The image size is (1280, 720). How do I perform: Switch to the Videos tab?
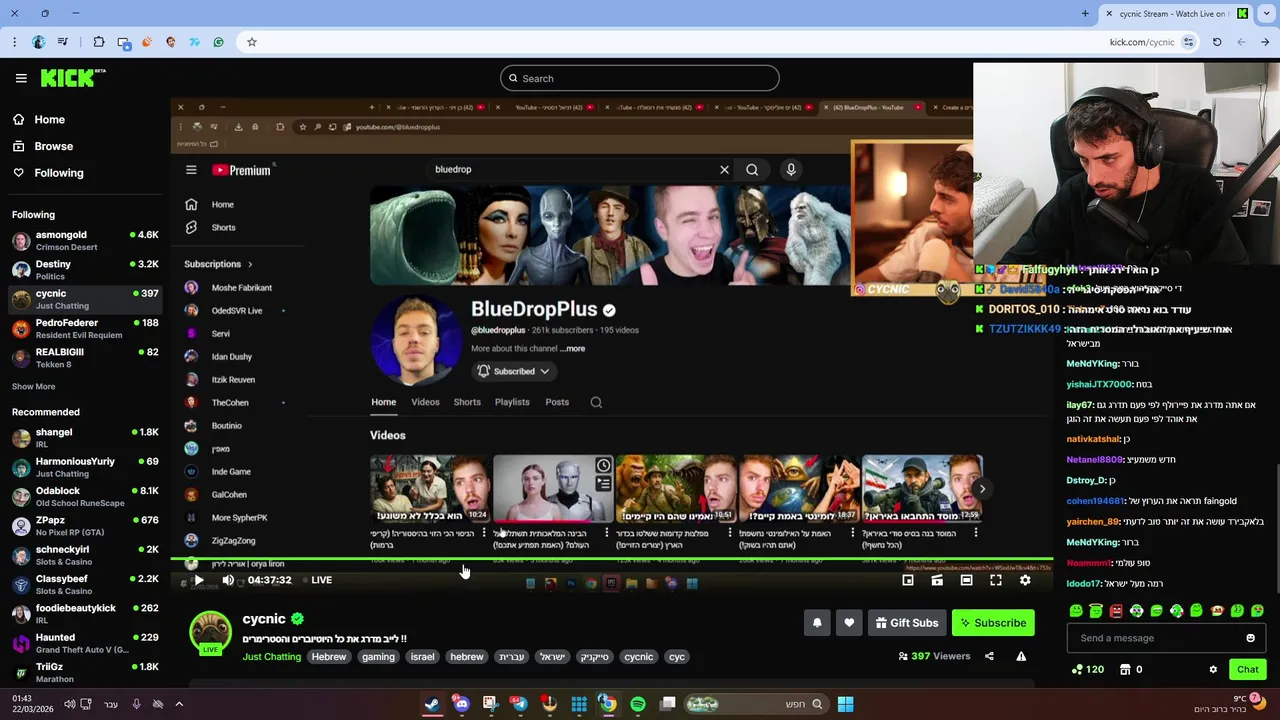(425, 402)
